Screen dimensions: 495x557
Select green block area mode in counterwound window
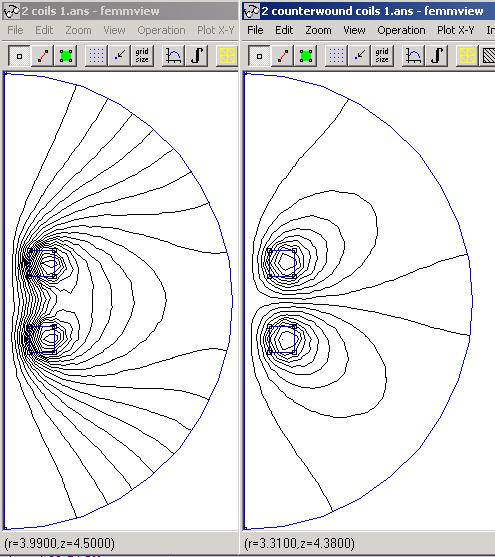(306, 56)
